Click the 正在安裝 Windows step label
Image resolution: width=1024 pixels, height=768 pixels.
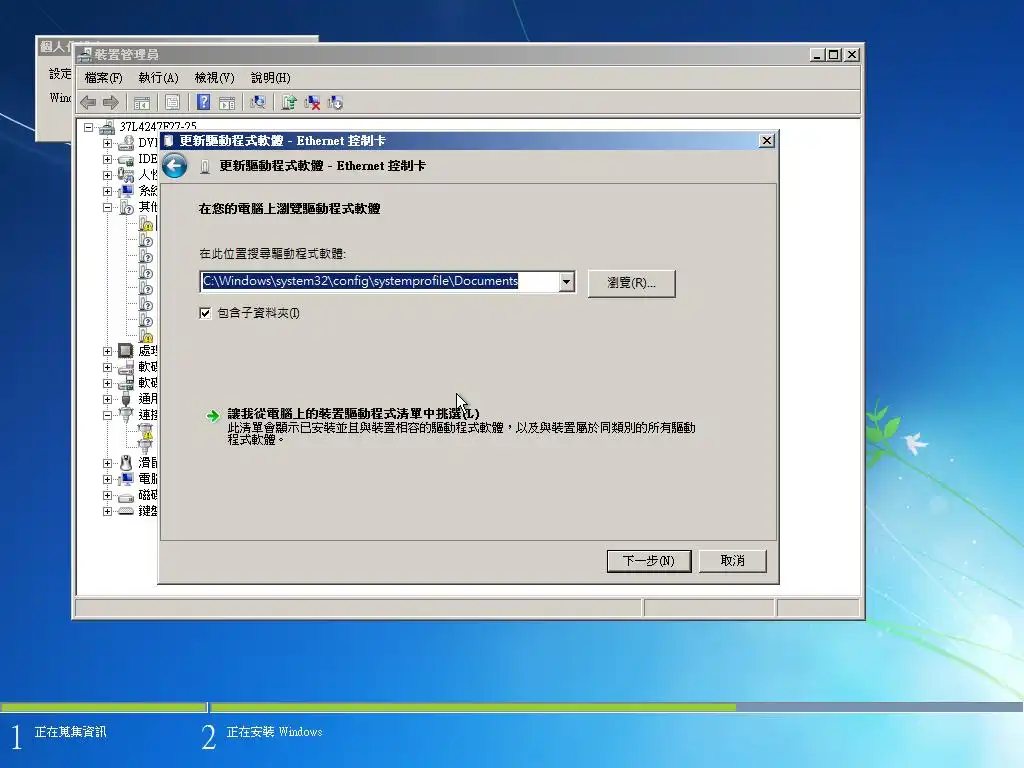click(274, 732)
